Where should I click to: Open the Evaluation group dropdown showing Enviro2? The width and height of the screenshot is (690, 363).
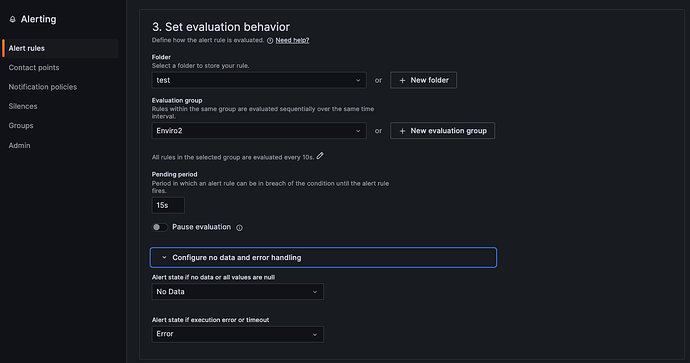coord(259,131)
